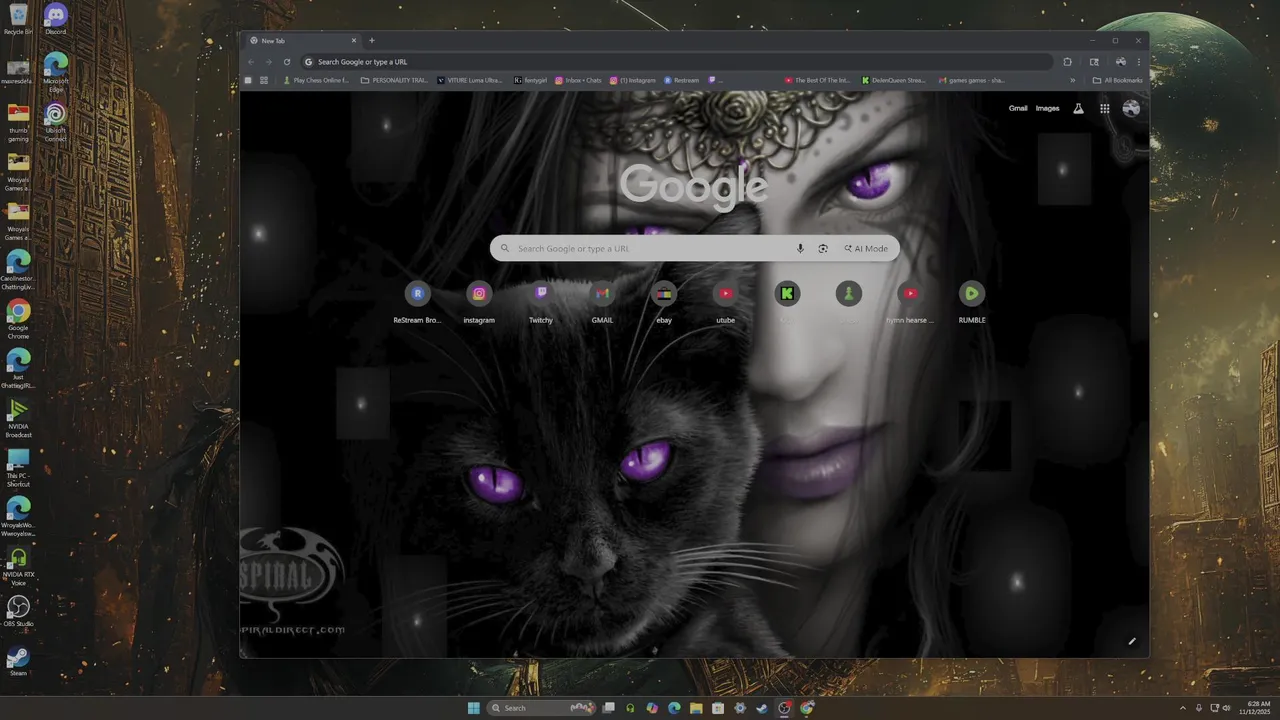Search by image with Google Lens icon
The image size is (1280, 720).
[x=823, y=248]
